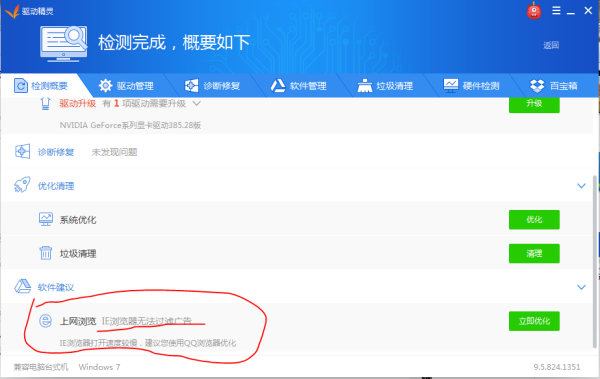Click the 系统优化 monitor icon
The width and height of the screenshot is (600, 379).
[x=46, y=219]
